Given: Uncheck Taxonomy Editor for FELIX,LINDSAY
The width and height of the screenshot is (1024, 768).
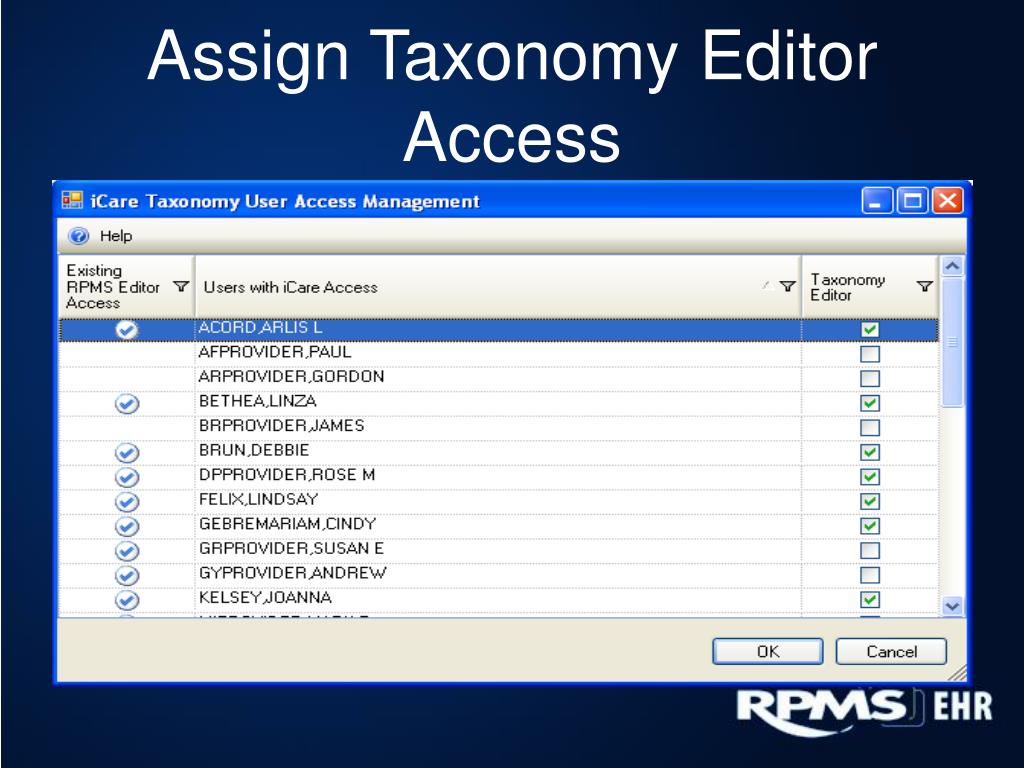Looking at the screenshot, I should [869, 502].
